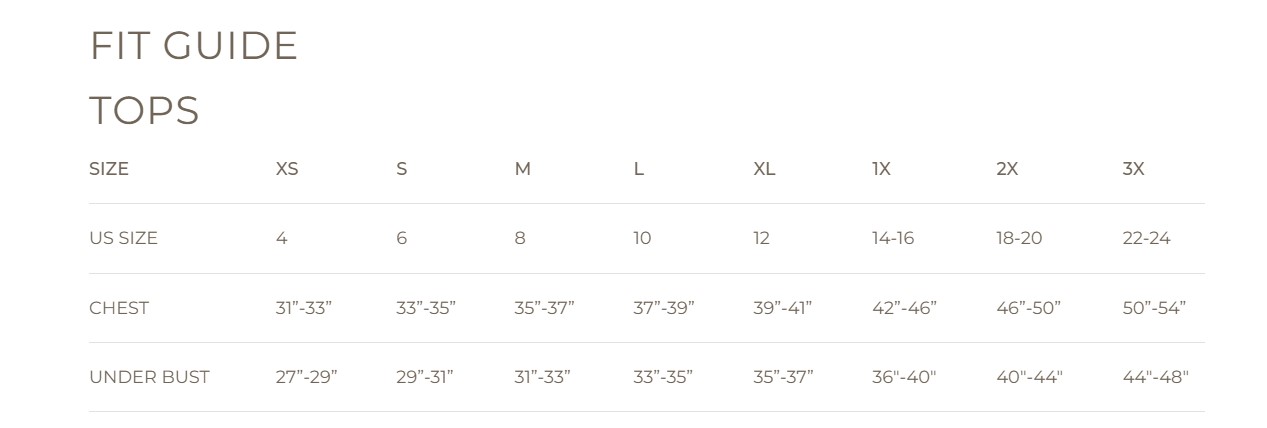Click the 36"-40" under bust measurement
Screen dimensions: 1267x428
click(904, 377)
